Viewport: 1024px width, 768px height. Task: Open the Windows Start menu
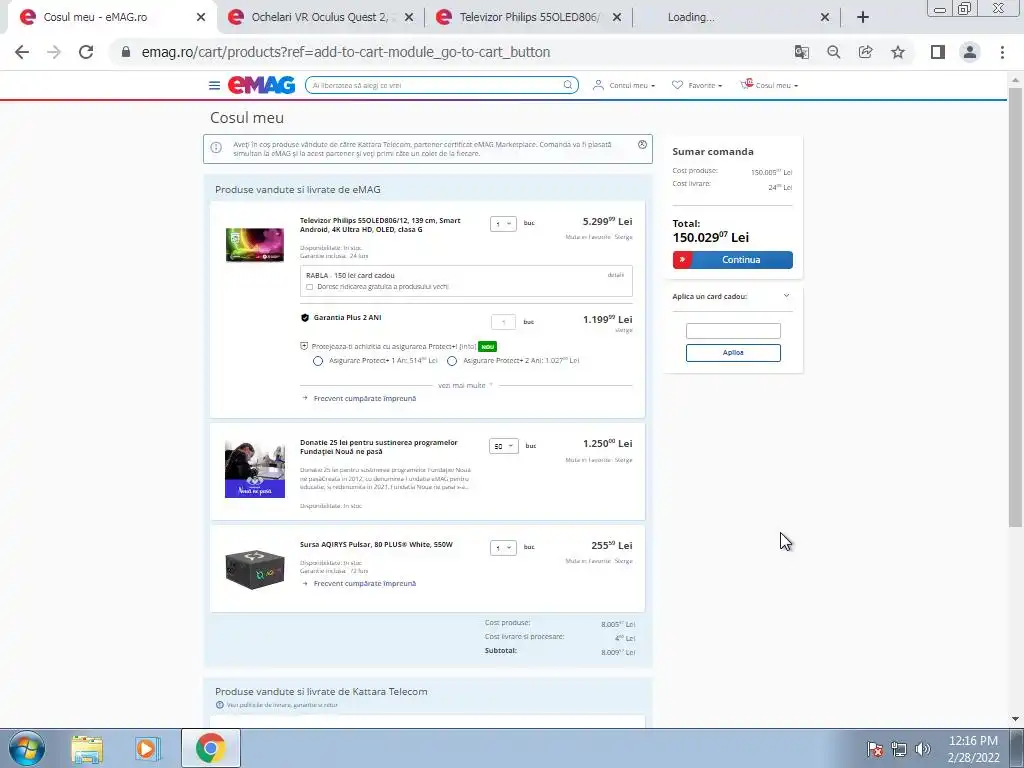pos(26,748)
